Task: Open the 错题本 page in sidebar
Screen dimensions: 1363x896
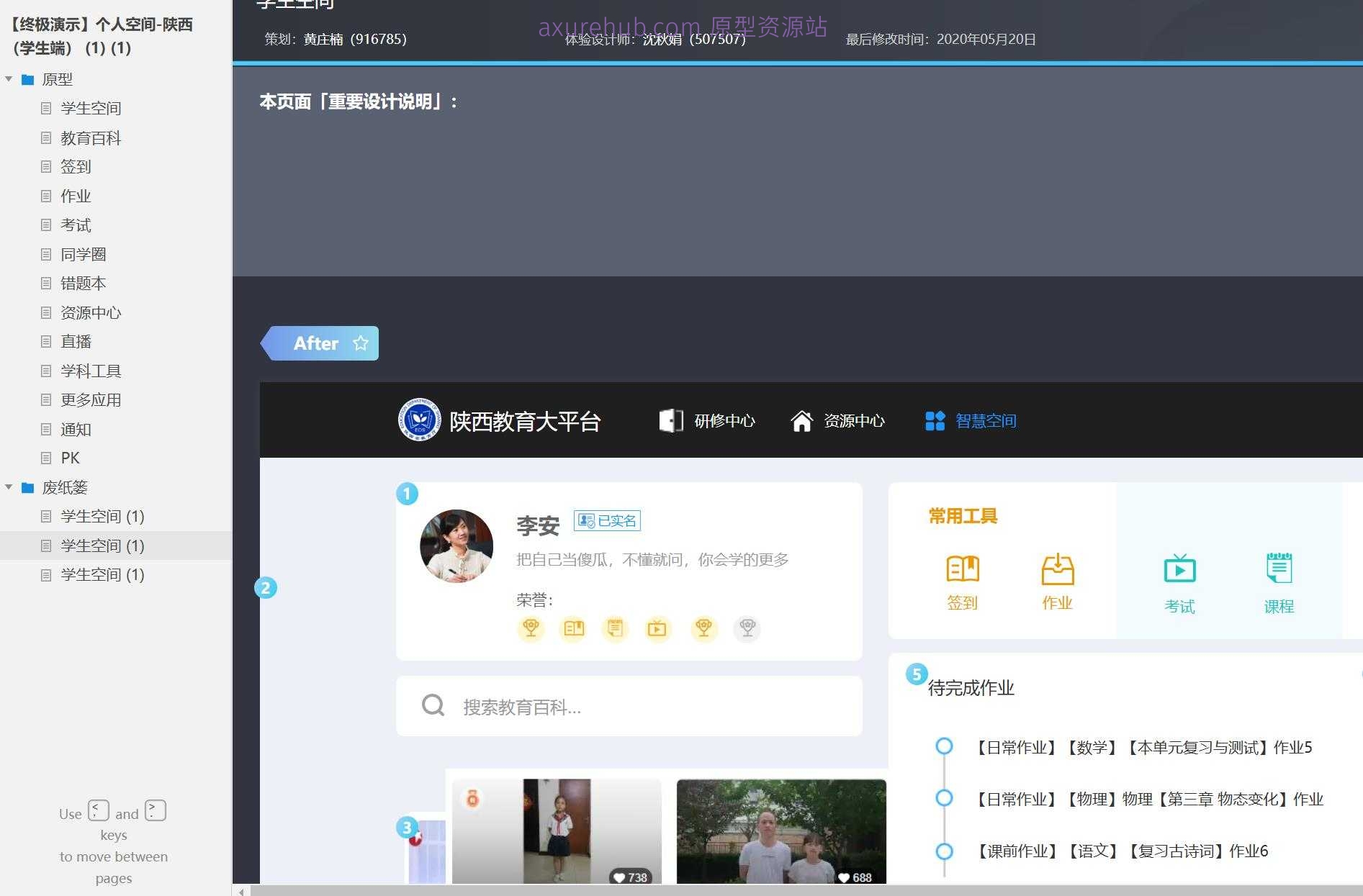Action: (83, 283)
